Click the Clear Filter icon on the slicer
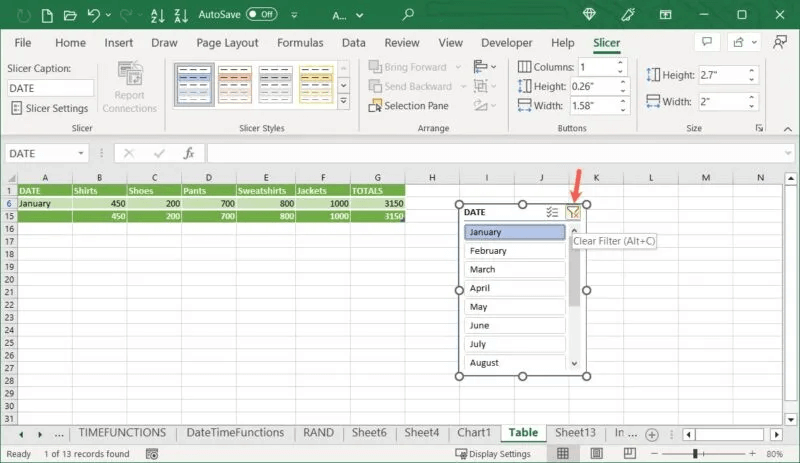 (572, 212)
